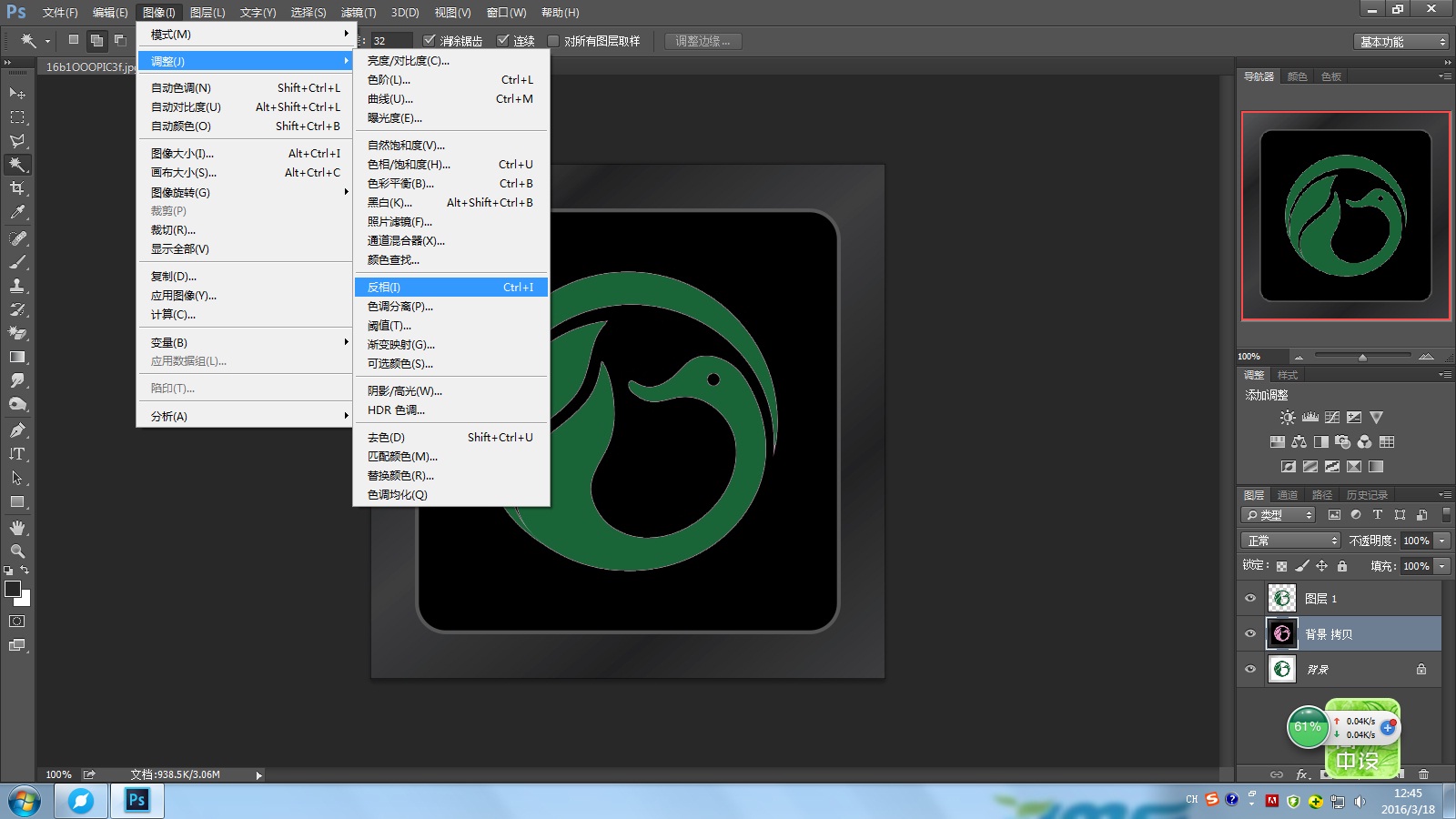Viewport: 1456px width, 819px height.
Task: Click the 调整边缘 button
Action: (703, 41)
